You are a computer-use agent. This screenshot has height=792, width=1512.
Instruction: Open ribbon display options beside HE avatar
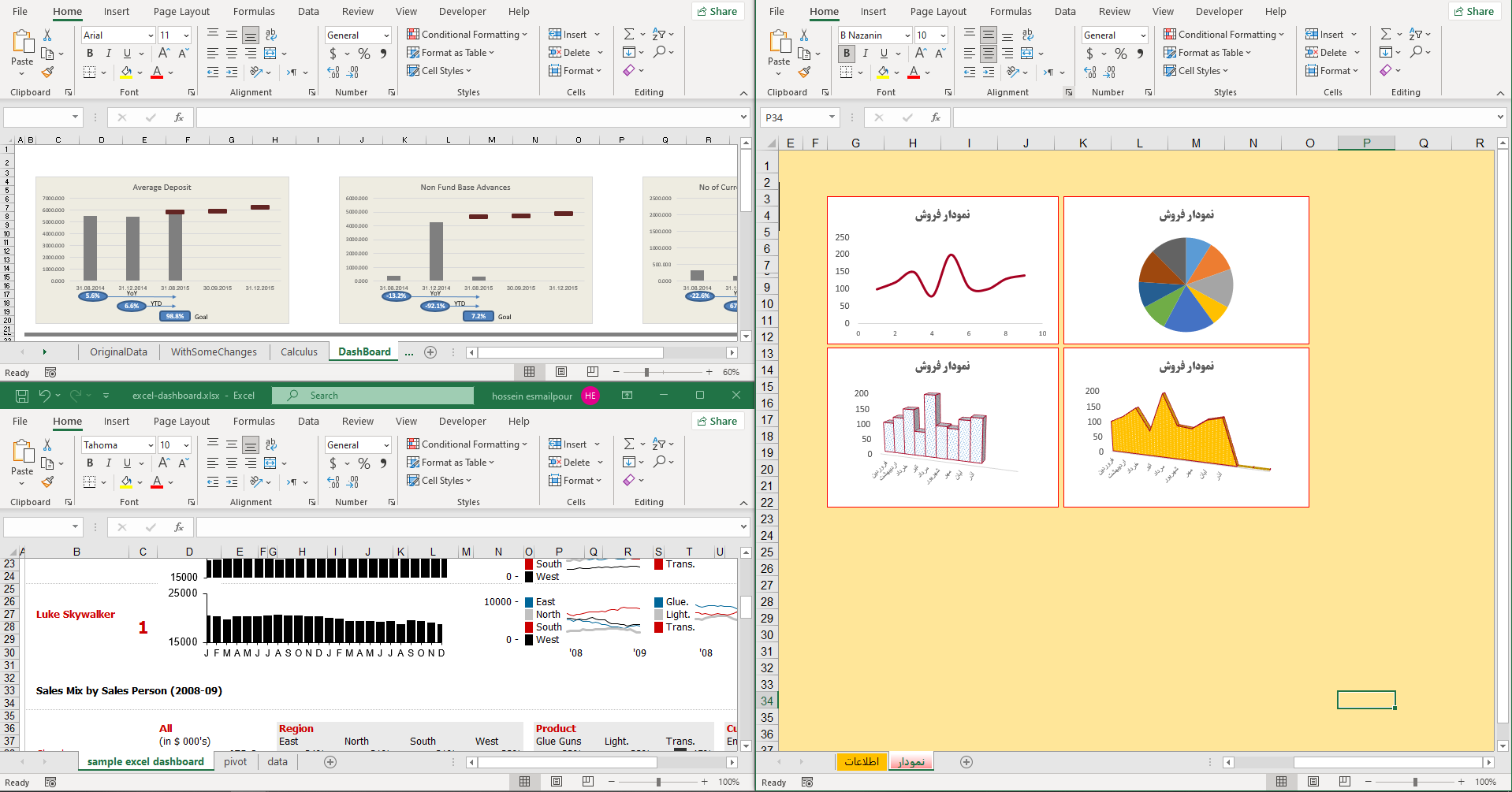tap(628, 396)
